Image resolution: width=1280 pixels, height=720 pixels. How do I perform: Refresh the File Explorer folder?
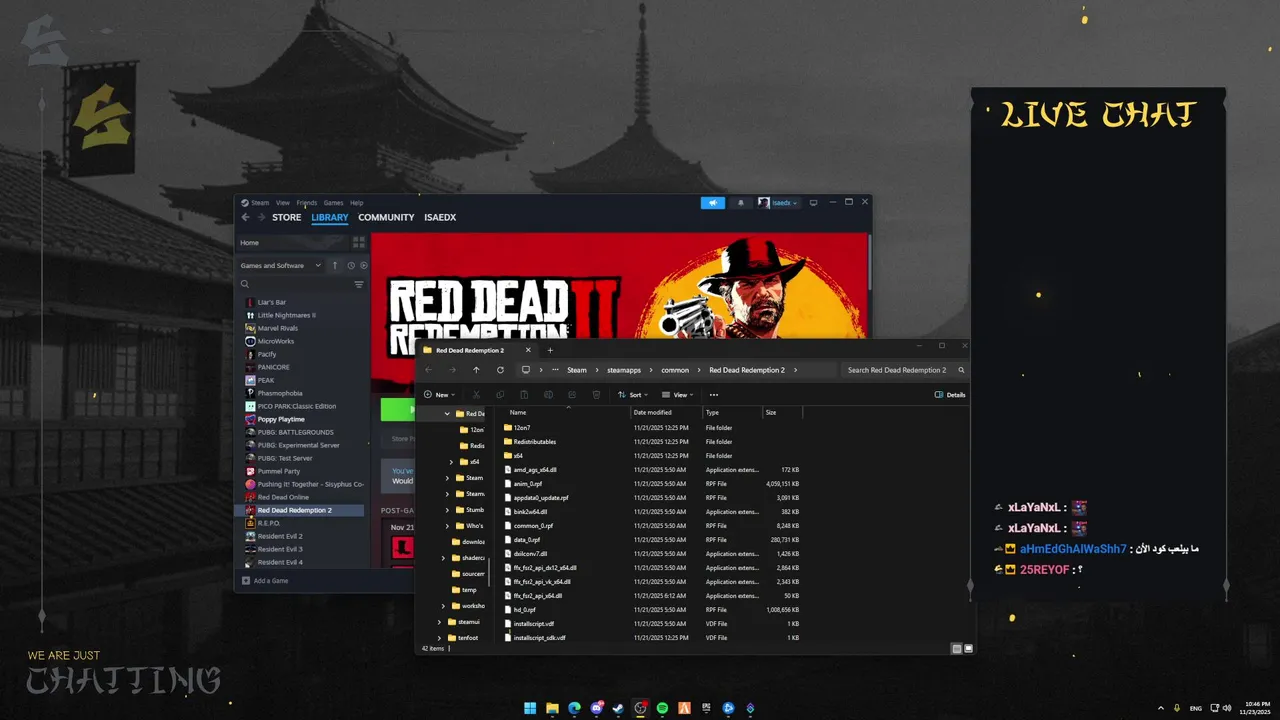pos(500,370)
